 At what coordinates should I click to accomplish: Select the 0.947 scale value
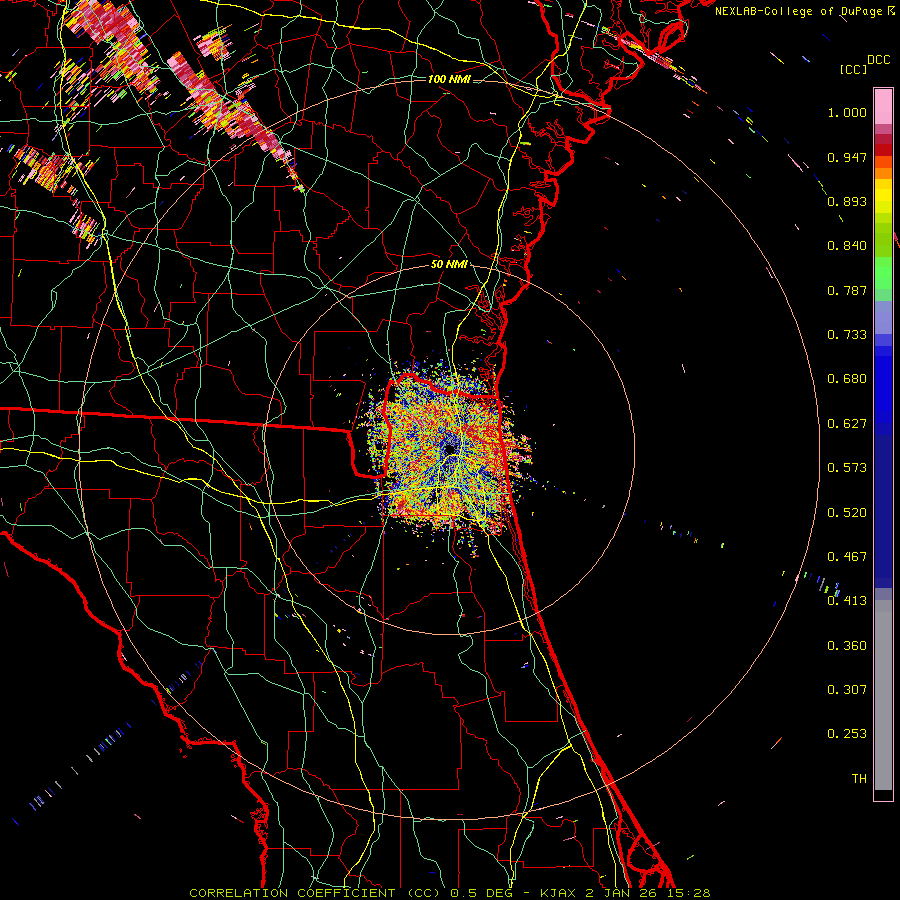[847, 157]
